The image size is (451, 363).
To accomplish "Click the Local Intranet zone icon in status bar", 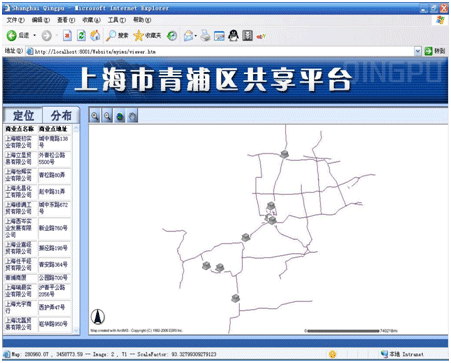I will (384, 354).
